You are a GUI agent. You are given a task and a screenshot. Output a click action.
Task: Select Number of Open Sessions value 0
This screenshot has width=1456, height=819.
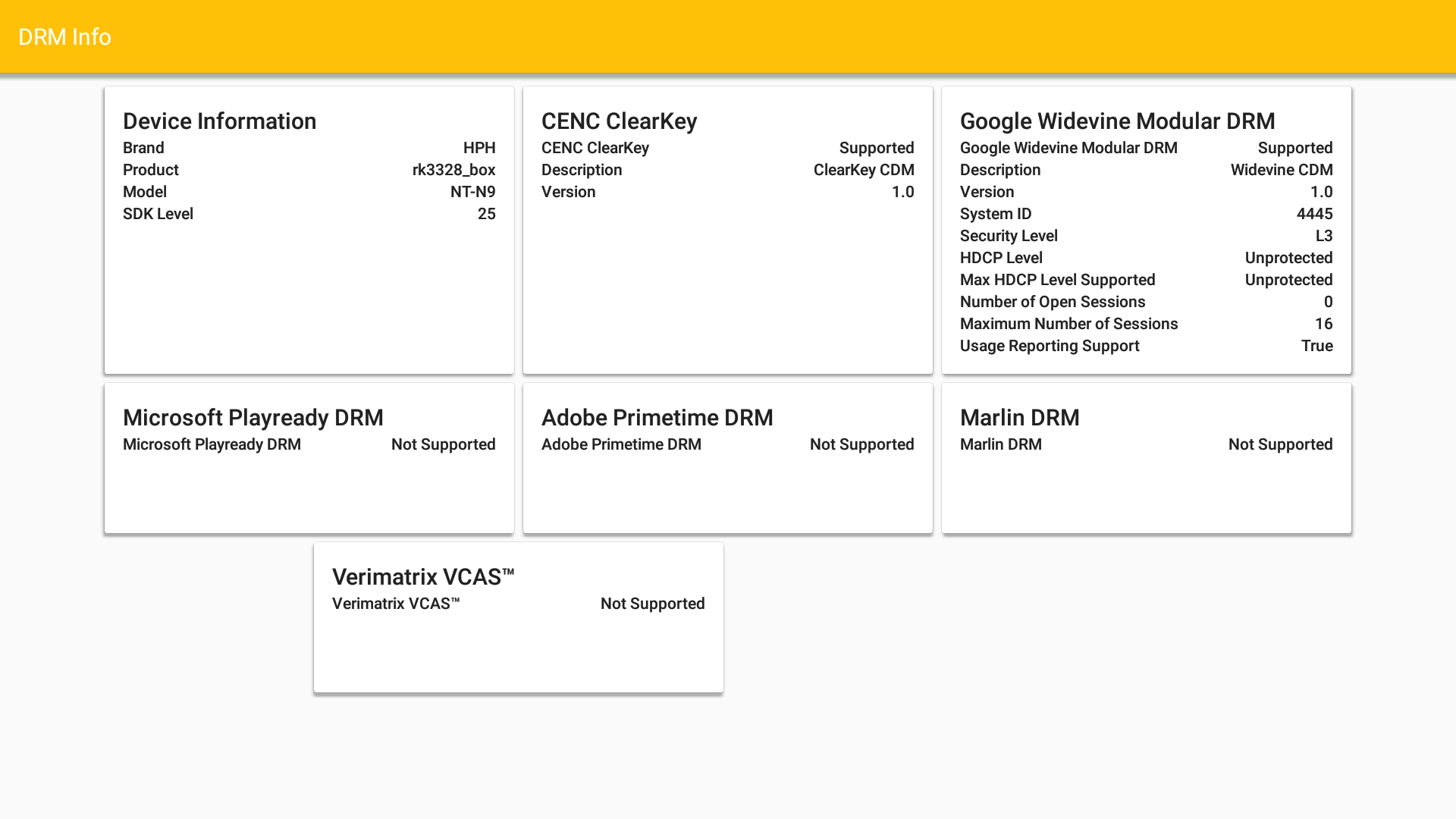tap(1328, 302)
